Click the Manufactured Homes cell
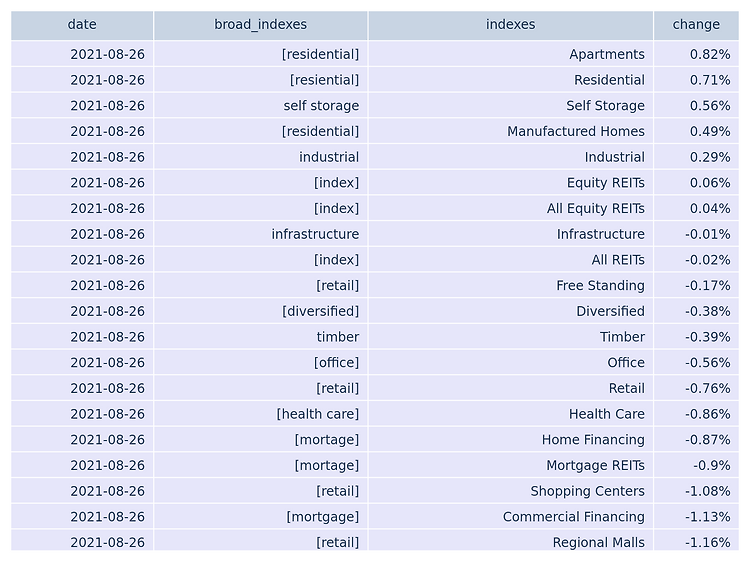750x561 pixels. pyautogui.click(x=510, y=131)
